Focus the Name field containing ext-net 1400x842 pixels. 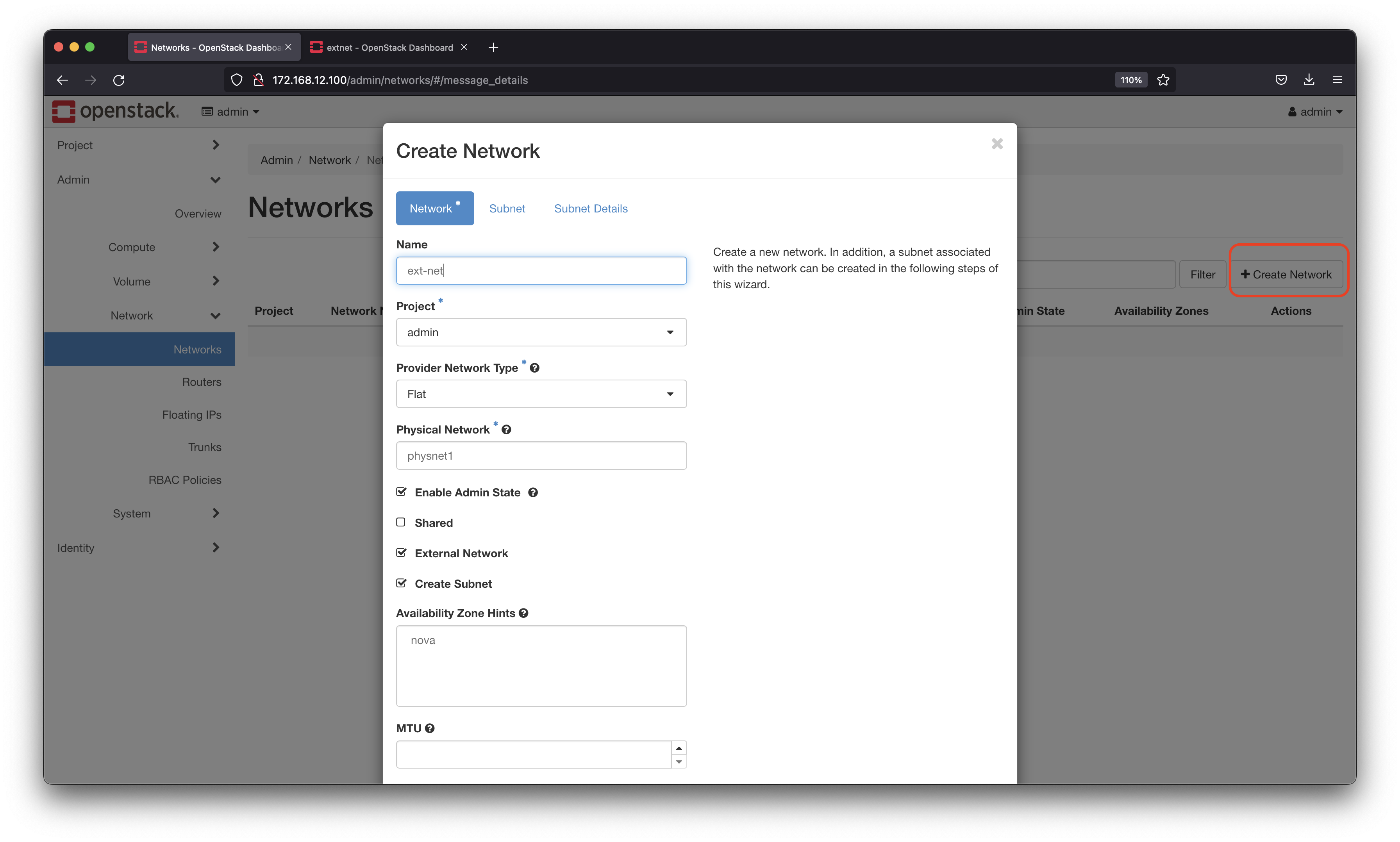point(541,271)
